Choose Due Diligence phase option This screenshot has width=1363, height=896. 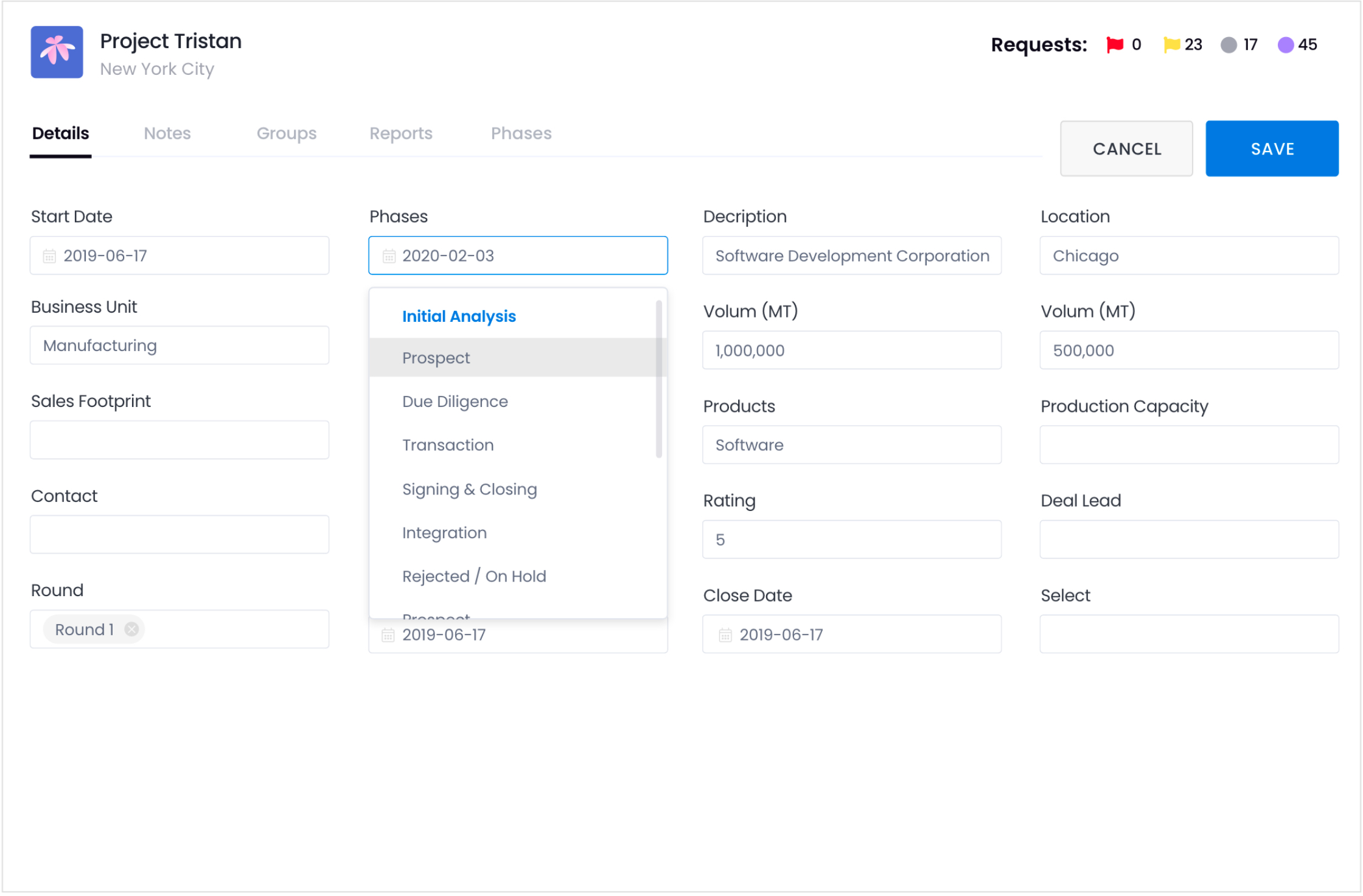455,401
